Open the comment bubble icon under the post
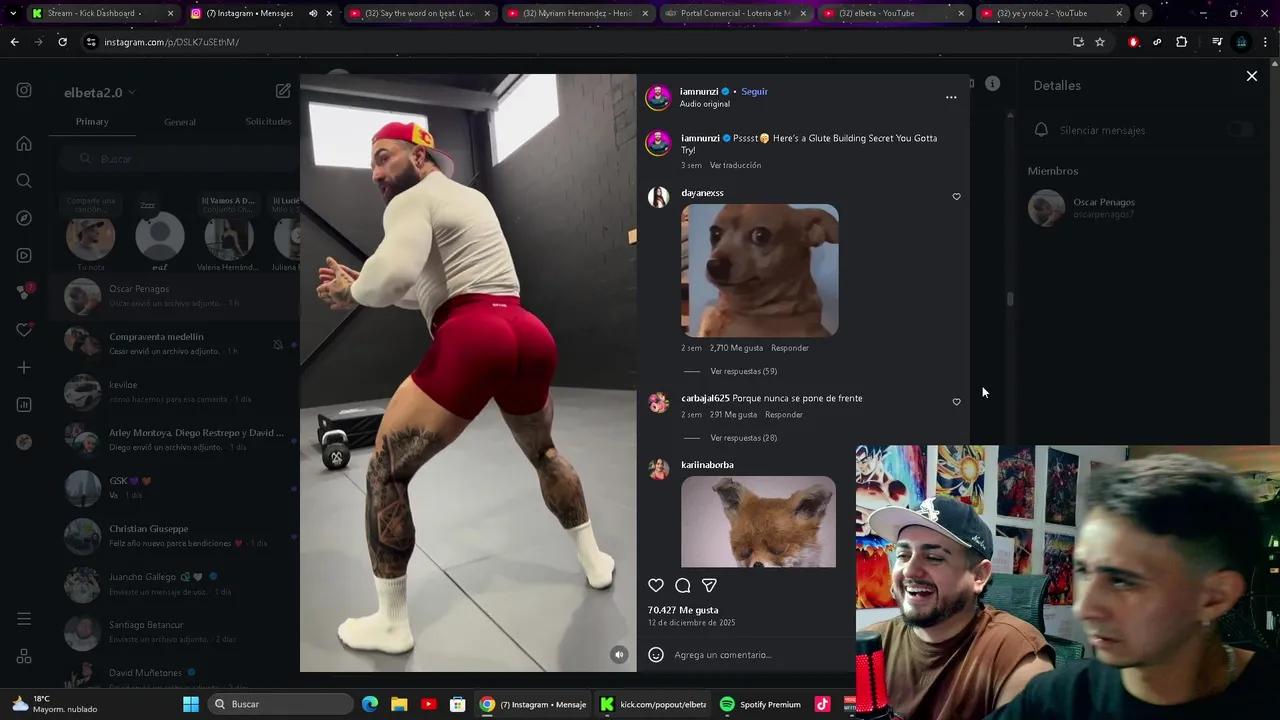The image size is (1280, 720). click(683, 586)
